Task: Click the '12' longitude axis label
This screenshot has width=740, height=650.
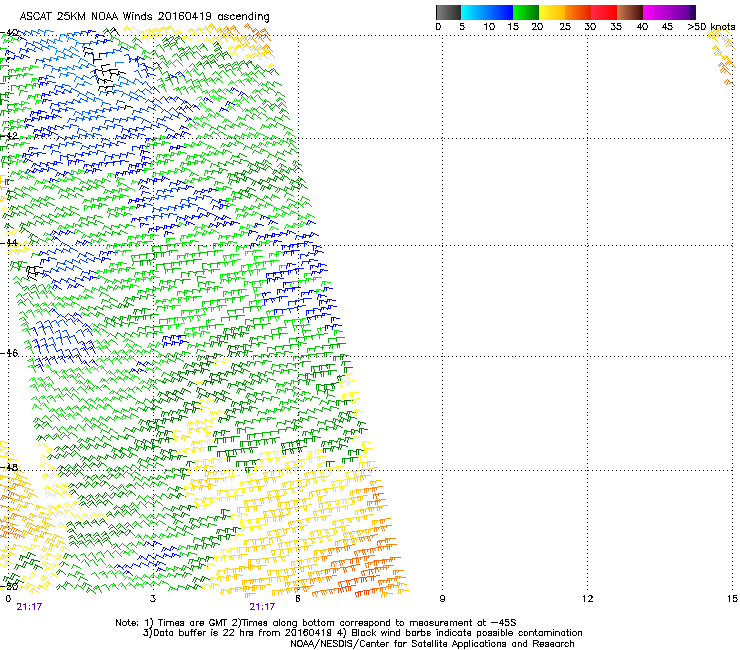Action: pyautogui.click(x=587, y=599)
